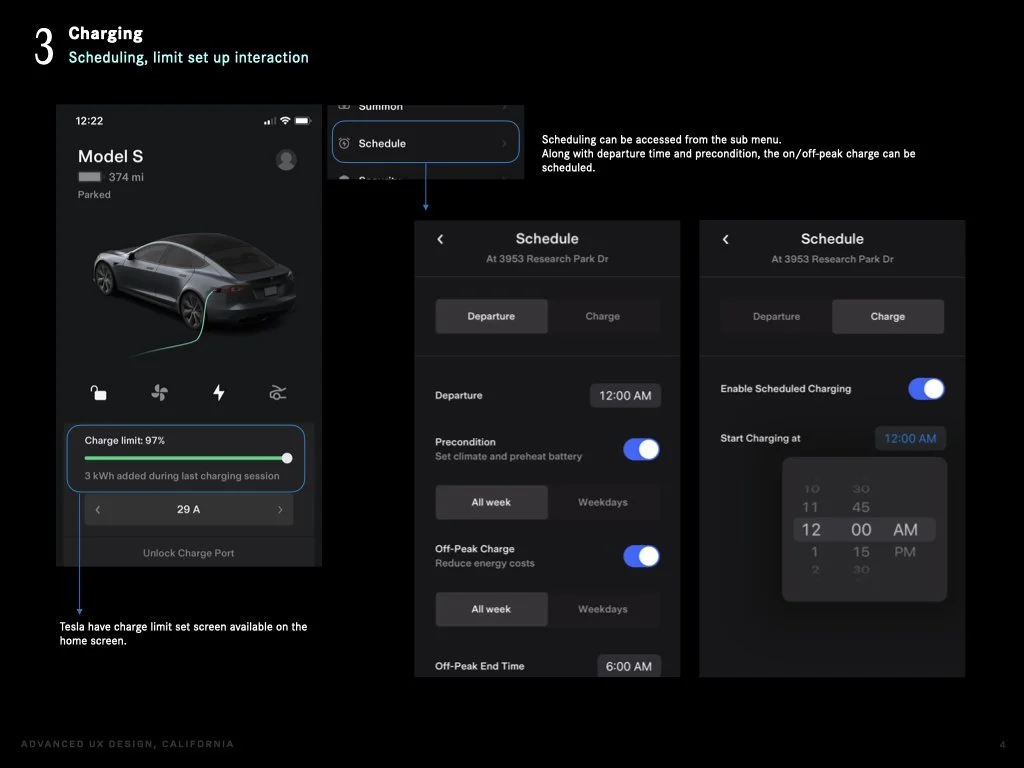The width and height of the screenshot is (1024, 768).
Task: Click the green charge limit slider track
Action: [183, 458]
